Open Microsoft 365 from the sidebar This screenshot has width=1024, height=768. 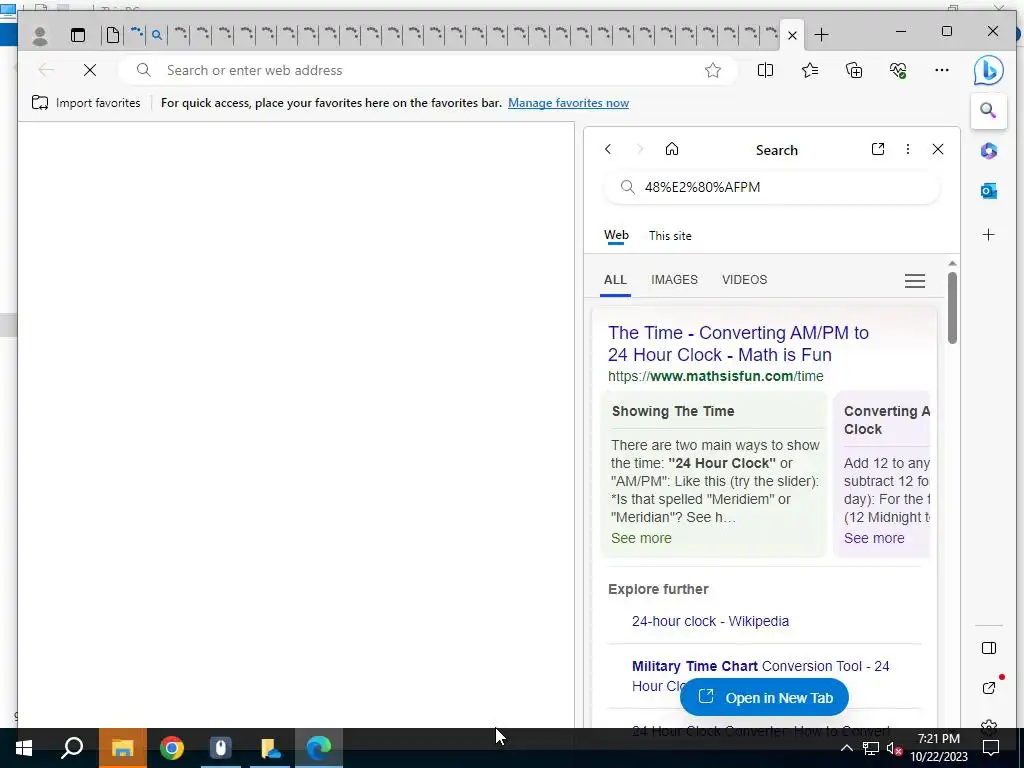point(989,151)
